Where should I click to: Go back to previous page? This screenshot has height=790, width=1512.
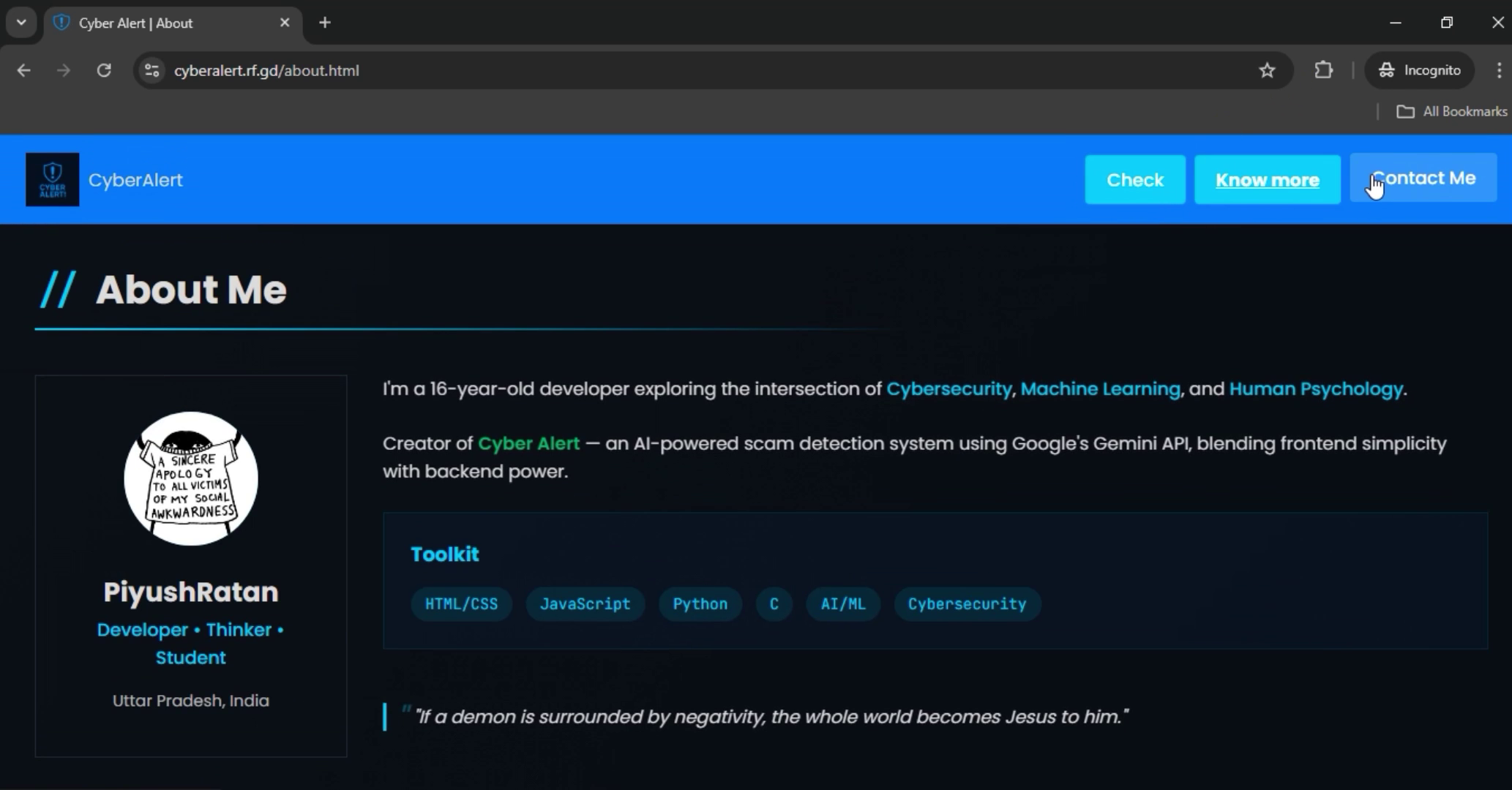[24, 70]
